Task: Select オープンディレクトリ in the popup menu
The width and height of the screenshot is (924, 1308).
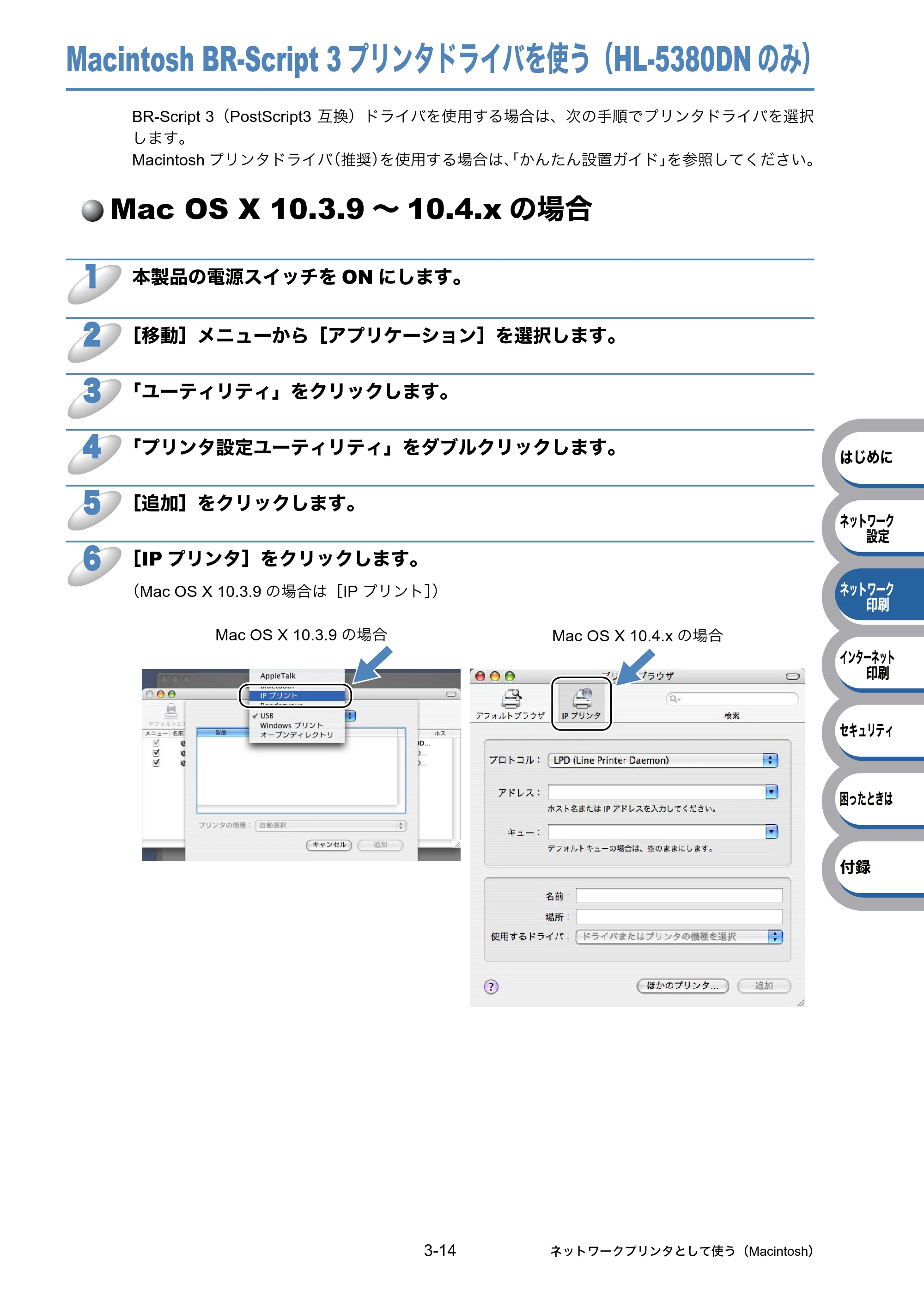Action: [x=297, y=735]
